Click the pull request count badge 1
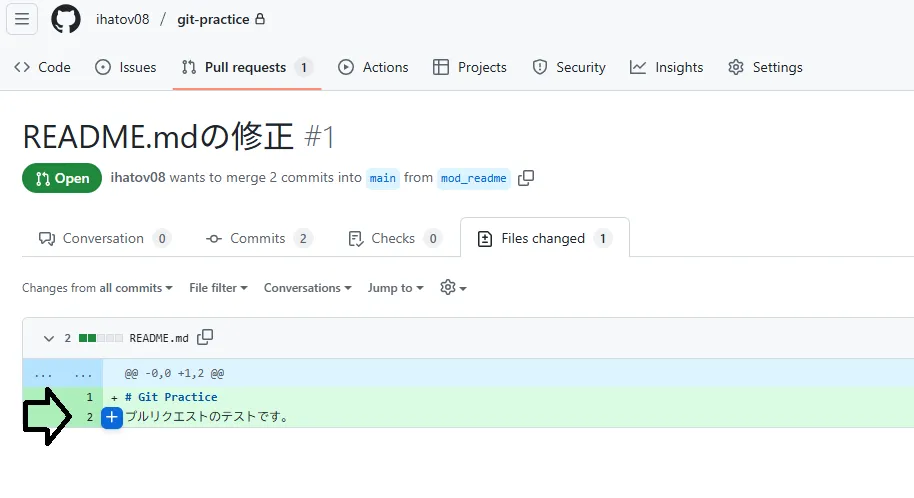This screenshot has height=498, width=914. (304, 68)
